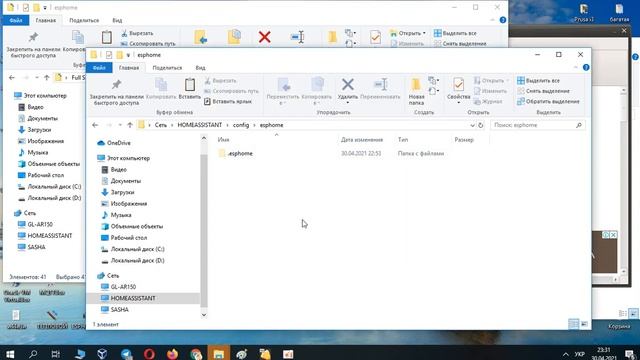Click Сеть in the address breadcrumb

(161, 125)
